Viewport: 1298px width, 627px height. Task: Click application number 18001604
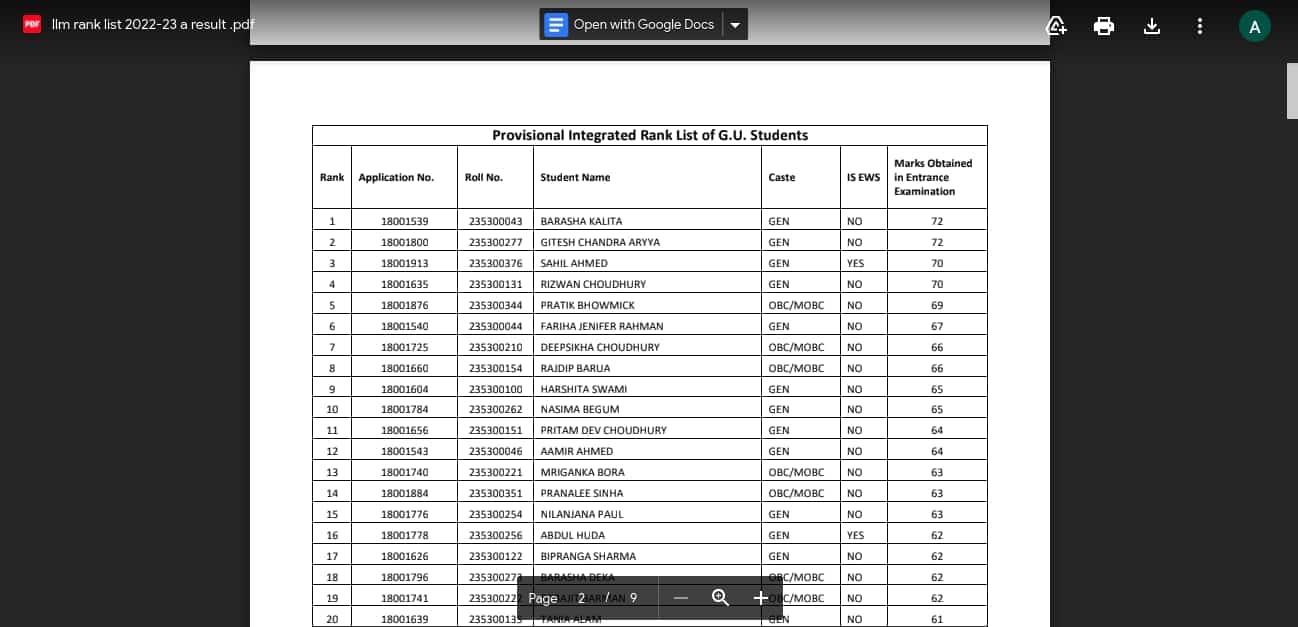click(x=404, y=389)
